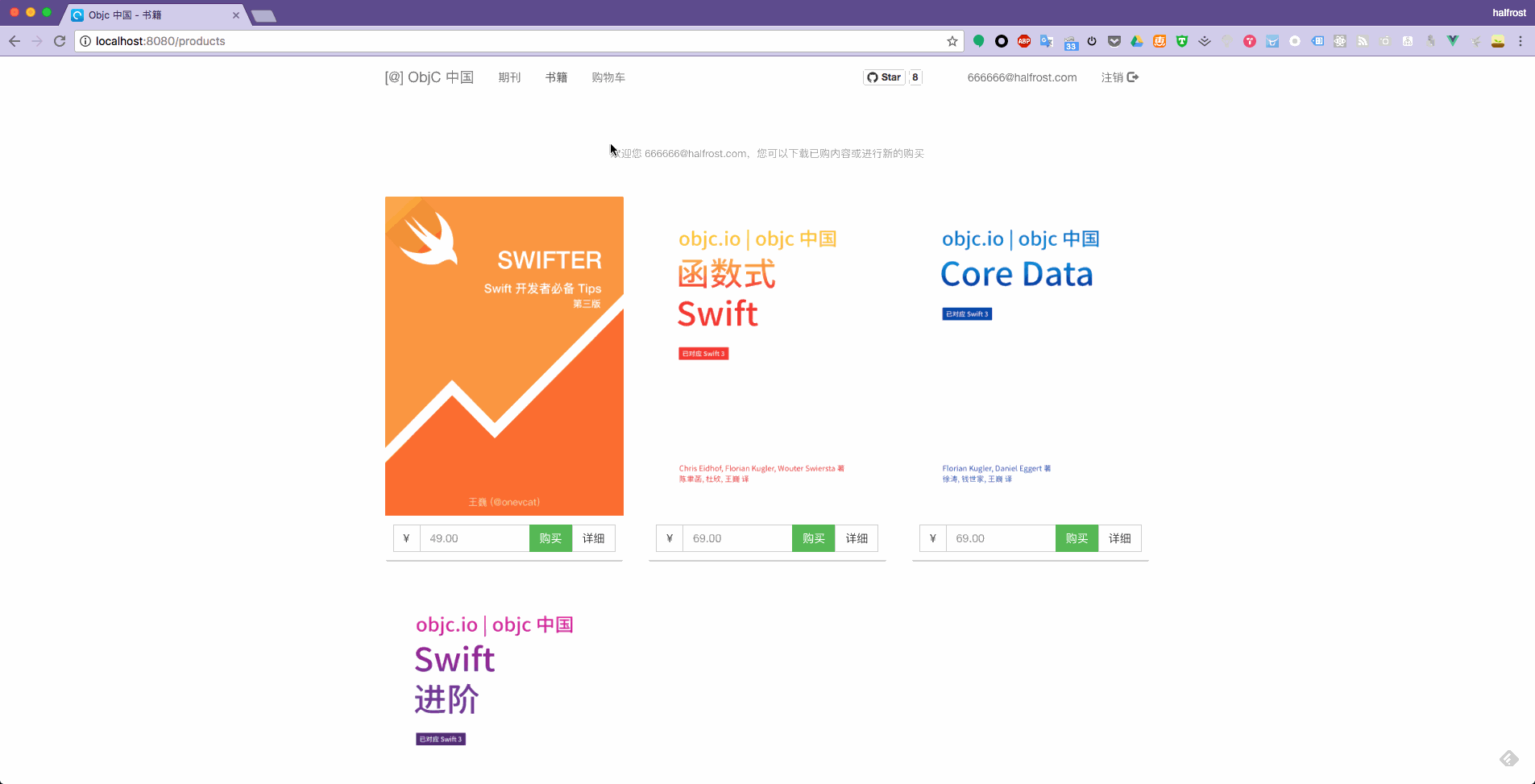
Task: Open the Google Translate extension
Action: point(1047,41)
